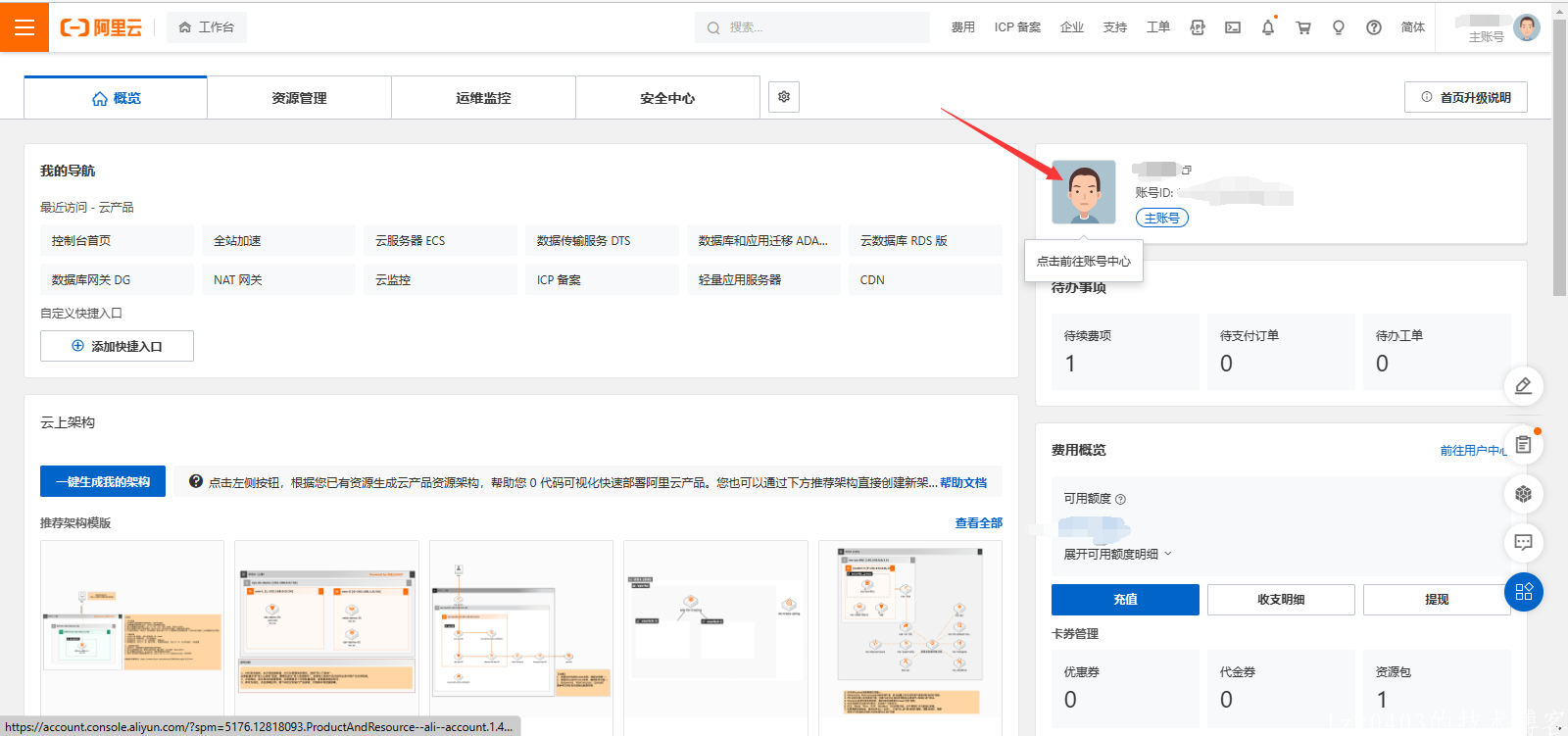The image size is (1568, 736).
Task: Open 待支付订单 count card
Action: (1281, 352)
